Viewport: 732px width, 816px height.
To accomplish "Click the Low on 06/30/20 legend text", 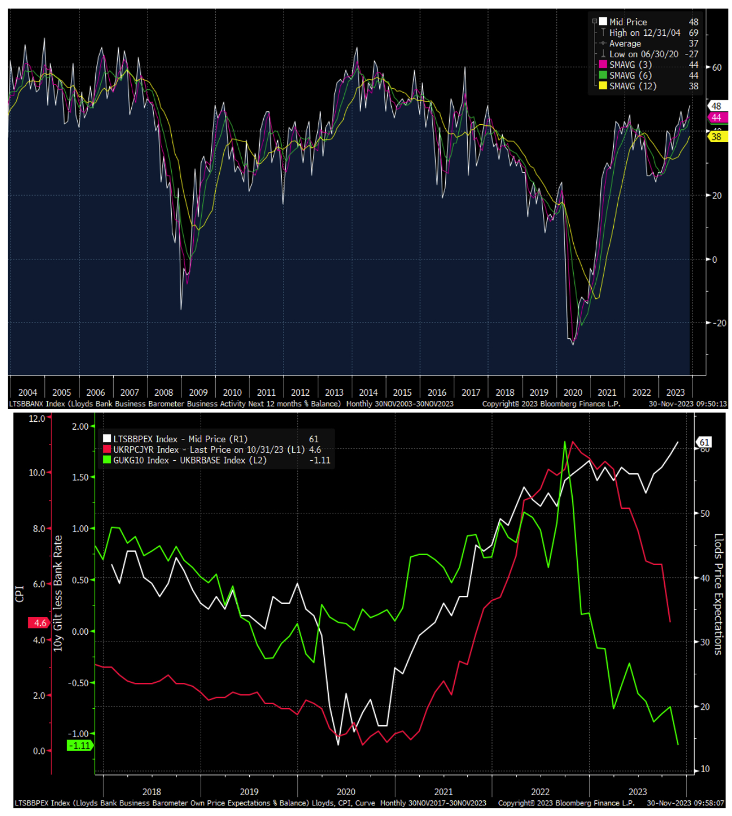I will coord(644,54).
